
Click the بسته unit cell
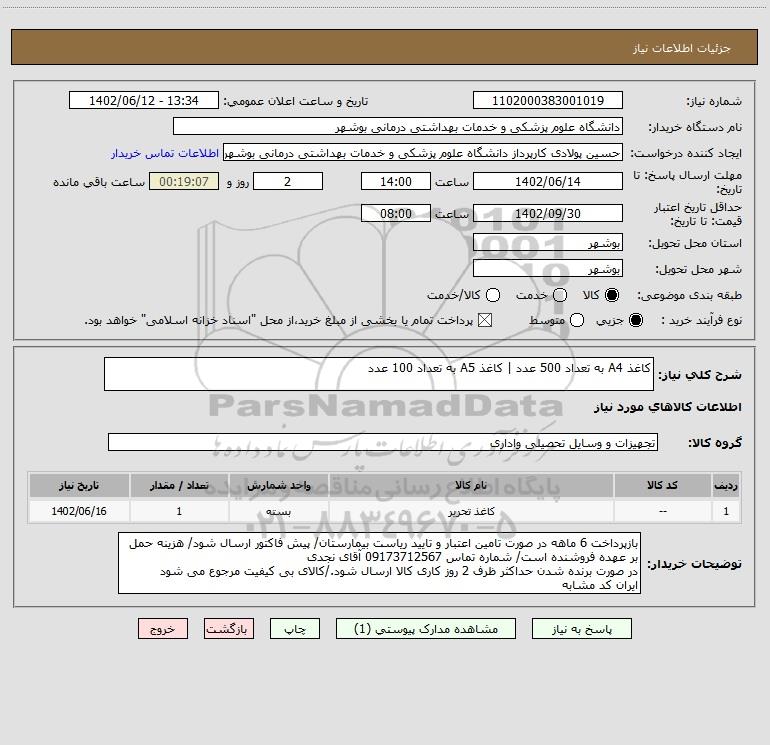[x=278, y=511]
